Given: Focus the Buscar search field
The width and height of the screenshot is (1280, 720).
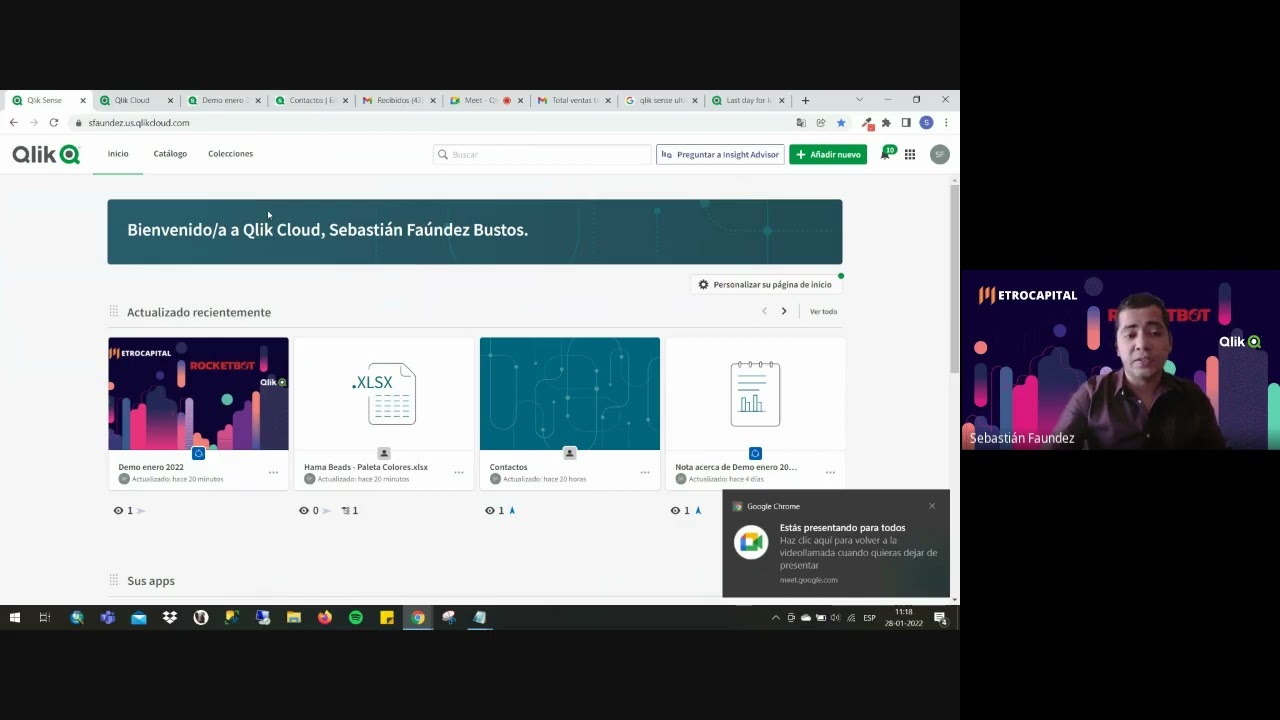Looking at the screenshot, I should tap(542, 154).
